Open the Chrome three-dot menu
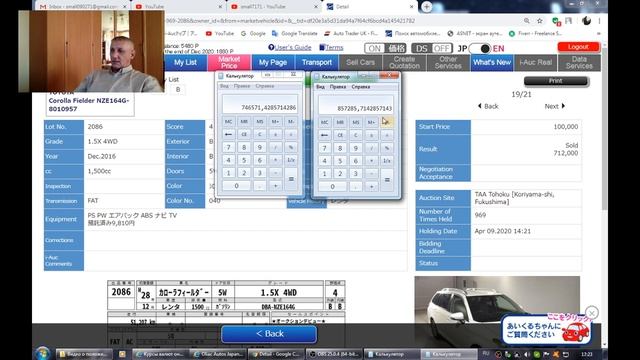This screenshot has height=360, width=640. 599,21
